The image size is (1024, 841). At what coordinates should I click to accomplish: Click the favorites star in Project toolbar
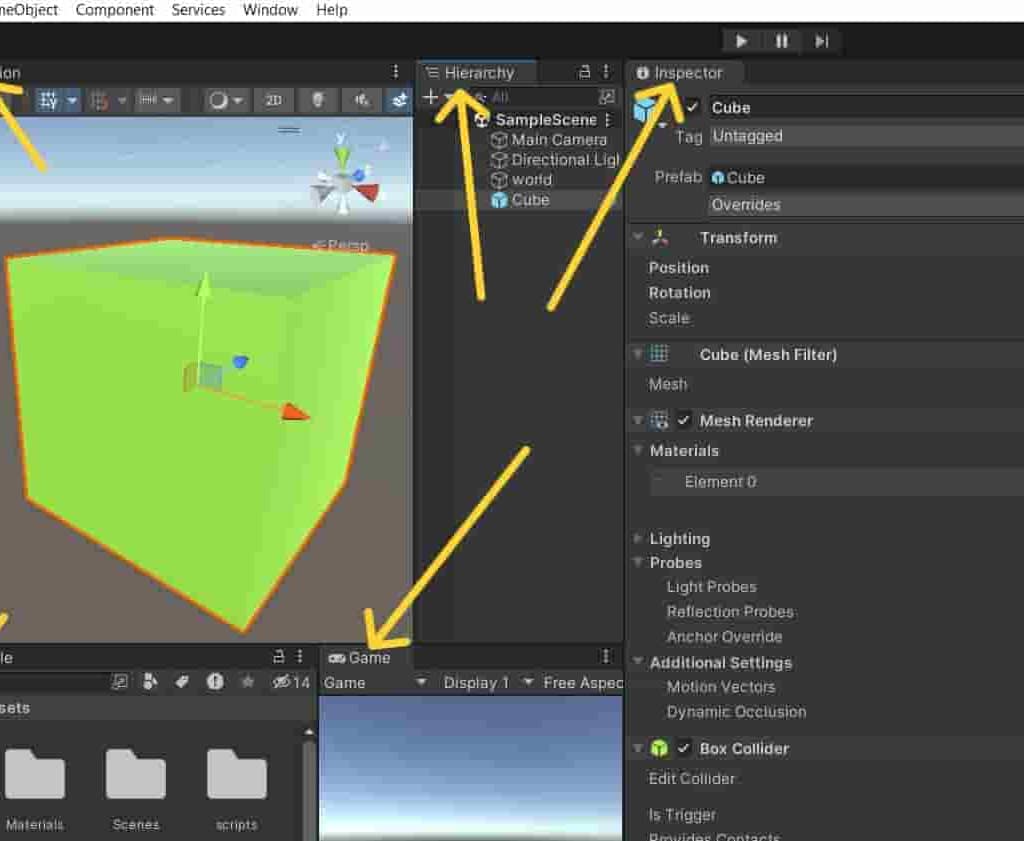tap(247, 682)
